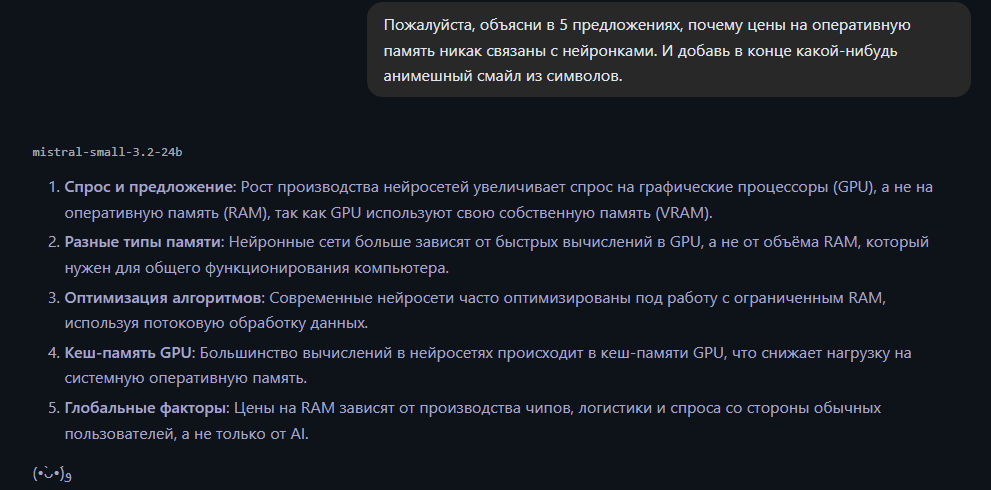Viewport: 991px width, 490px height.
Task: Click the user prompt message bubble
Action: 668,50
